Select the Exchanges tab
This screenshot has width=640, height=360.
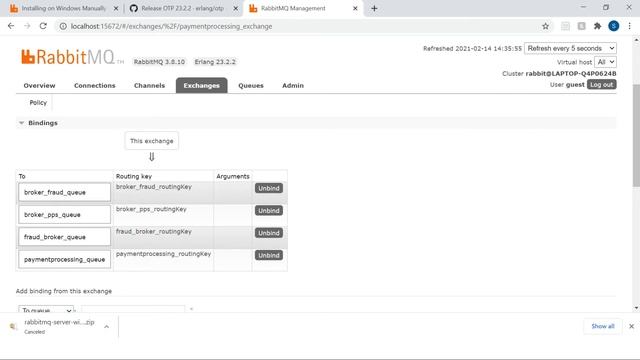(202, 85)
